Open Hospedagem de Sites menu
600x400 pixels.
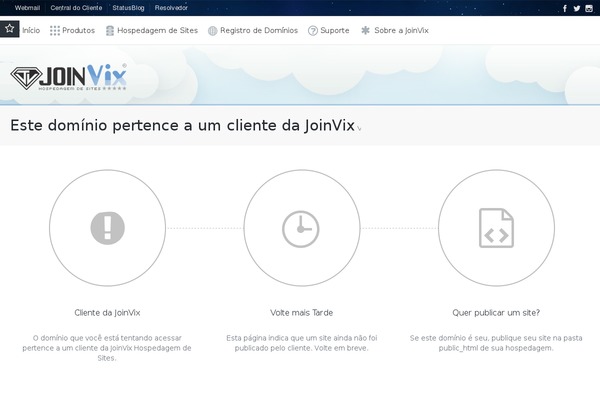(x=157, y=30)
